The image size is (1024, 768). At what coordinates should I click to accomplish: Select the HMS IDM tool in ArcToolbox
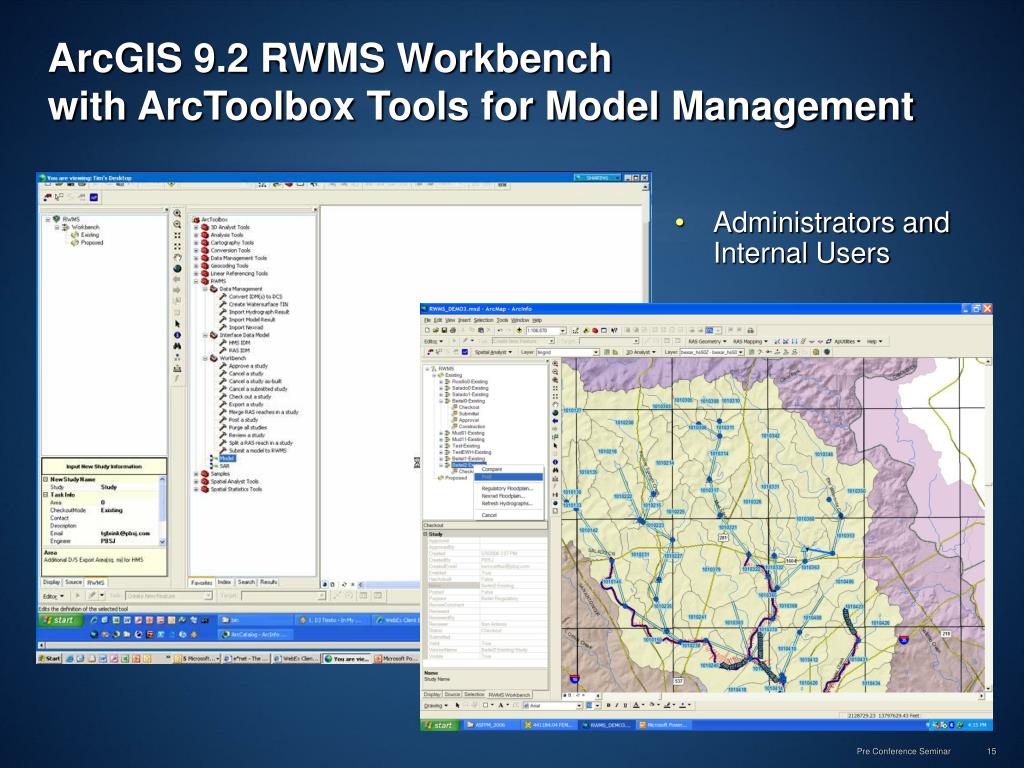pyautogui.click(x=234, y=343)
